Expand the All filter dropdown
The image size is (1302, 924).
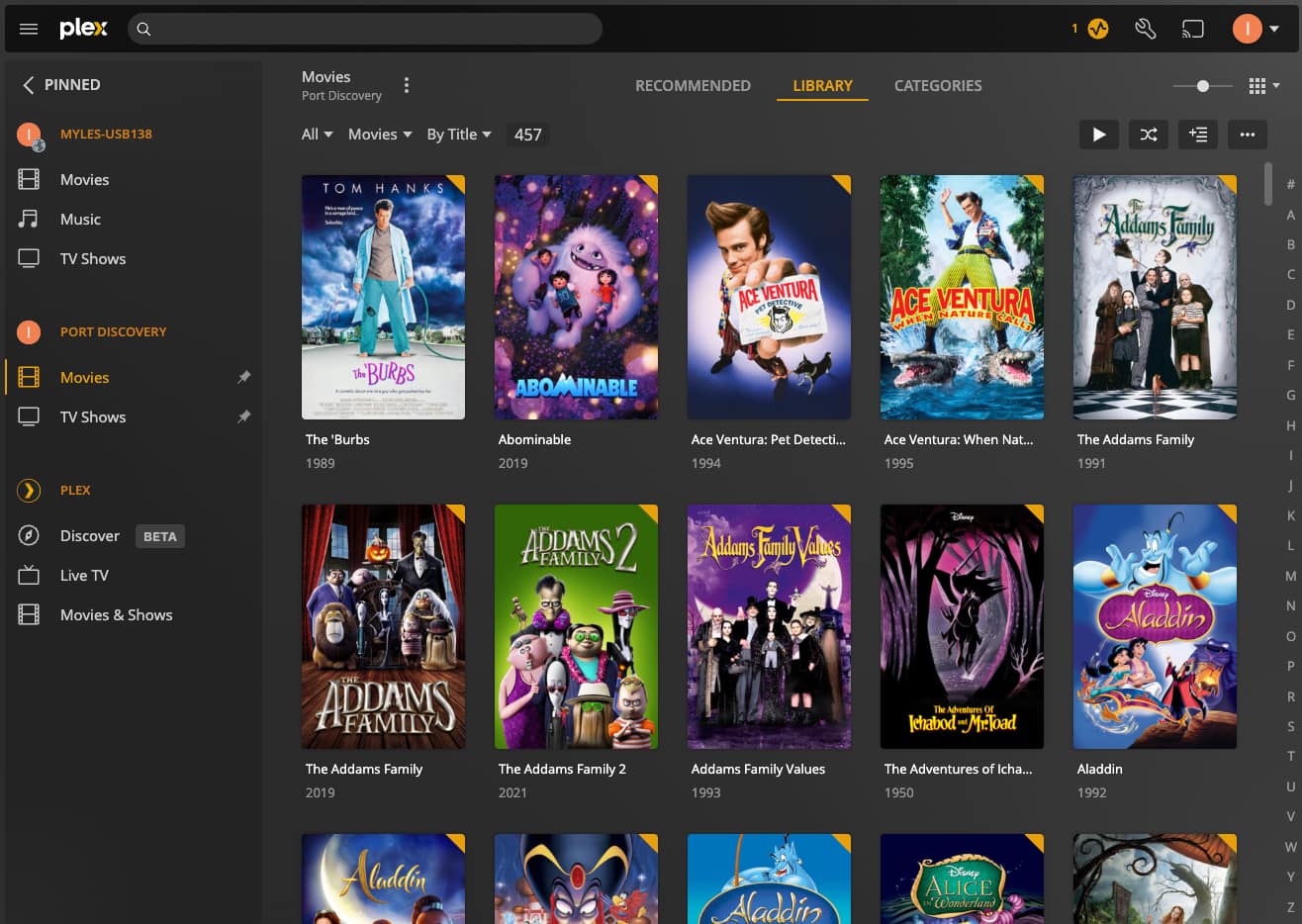pyautogui.click(x=317, y=135)
